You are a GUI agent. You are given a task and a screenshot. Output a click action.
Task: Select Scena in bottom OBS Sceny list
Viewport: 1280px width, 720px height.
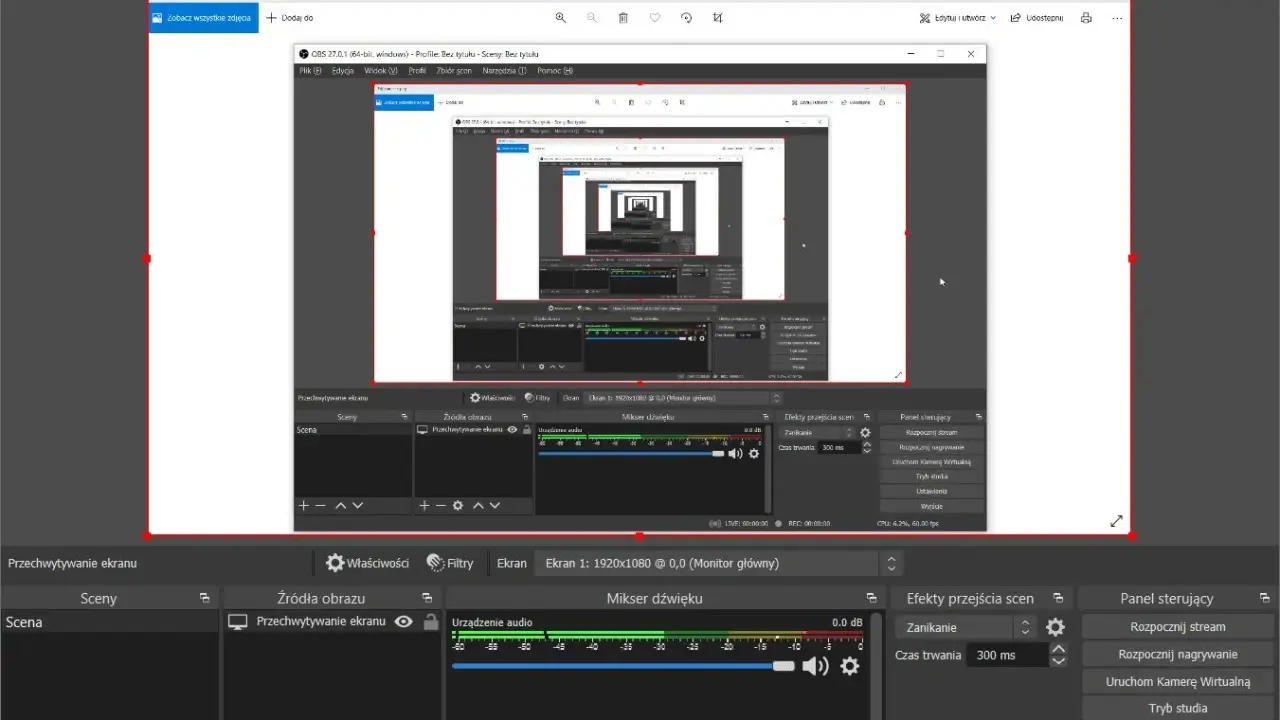(109, 622)
